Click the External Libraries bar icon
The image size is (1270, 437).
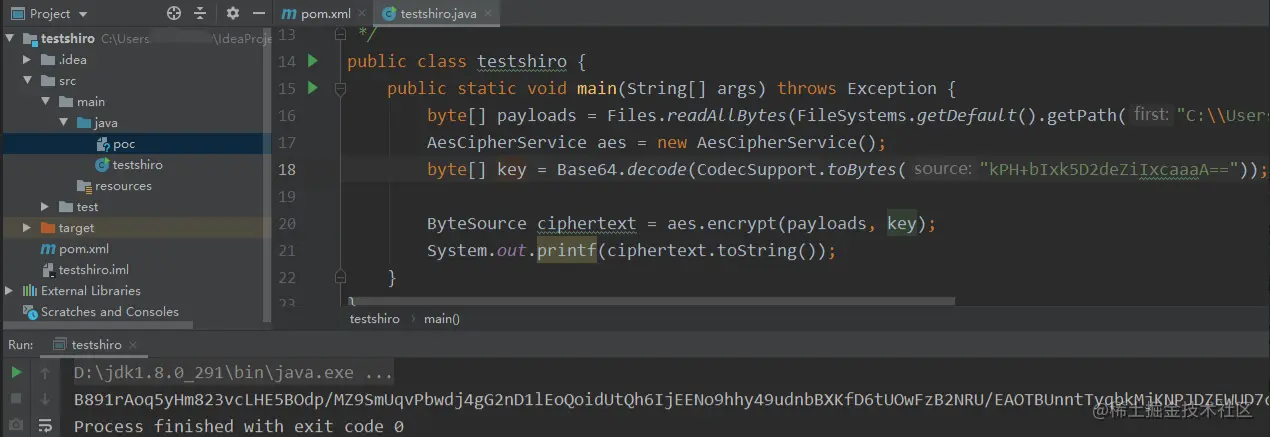(29, 291)
